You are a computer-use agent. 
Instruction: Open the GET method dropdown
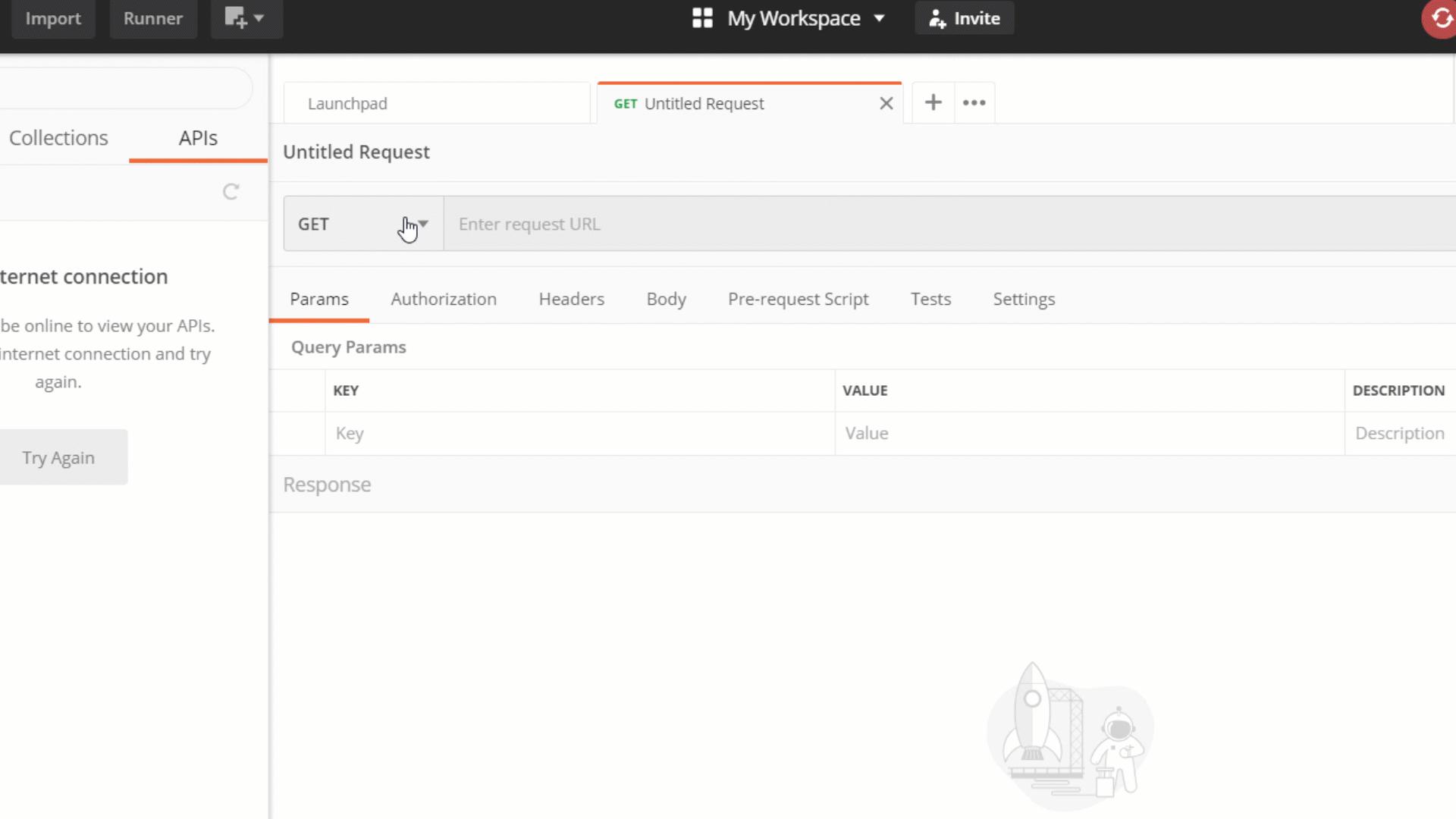[x=363, y=224]
